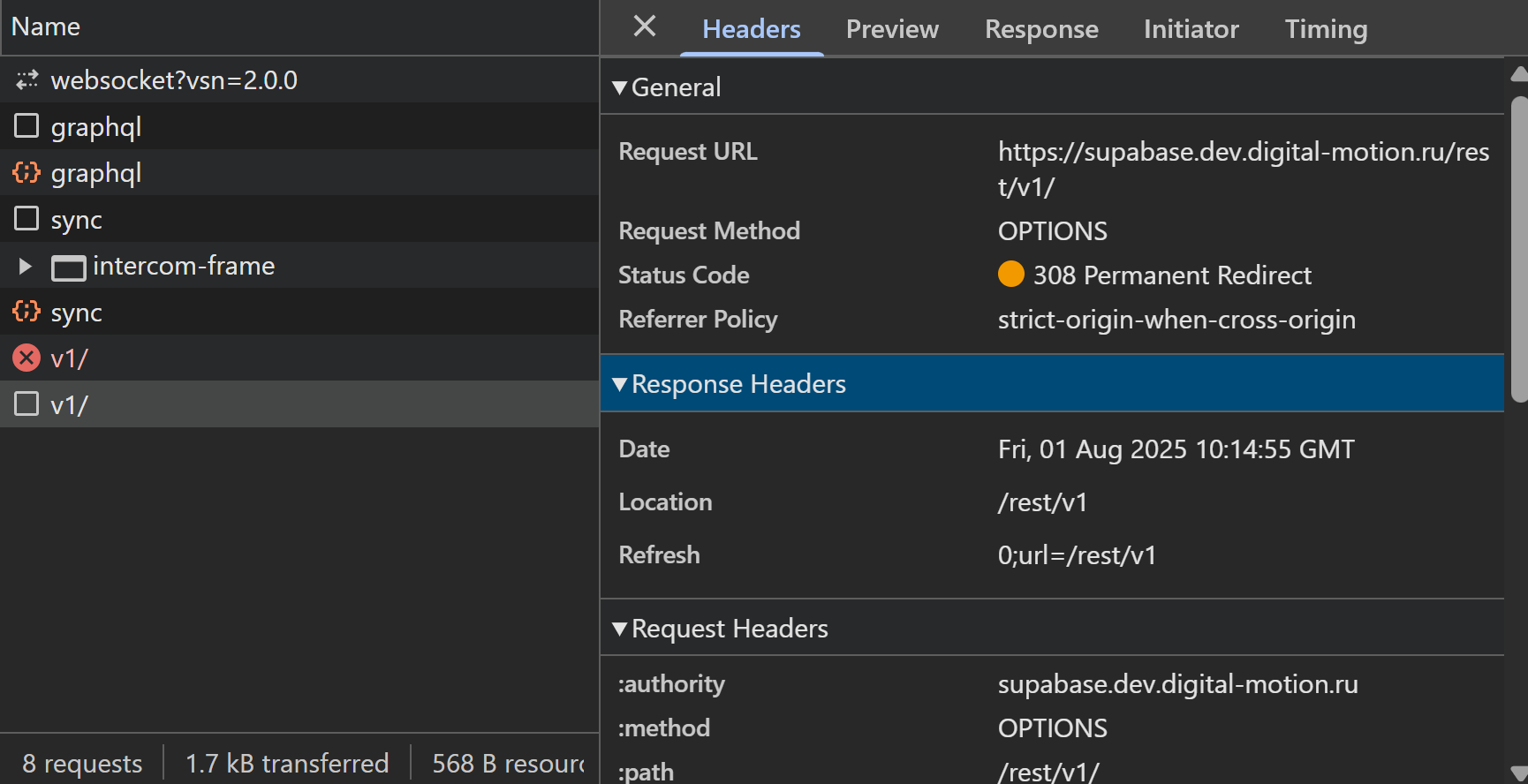Open the Initiator tab
This screenshot has height=784, width=1528.
(x=1191, y=29)
